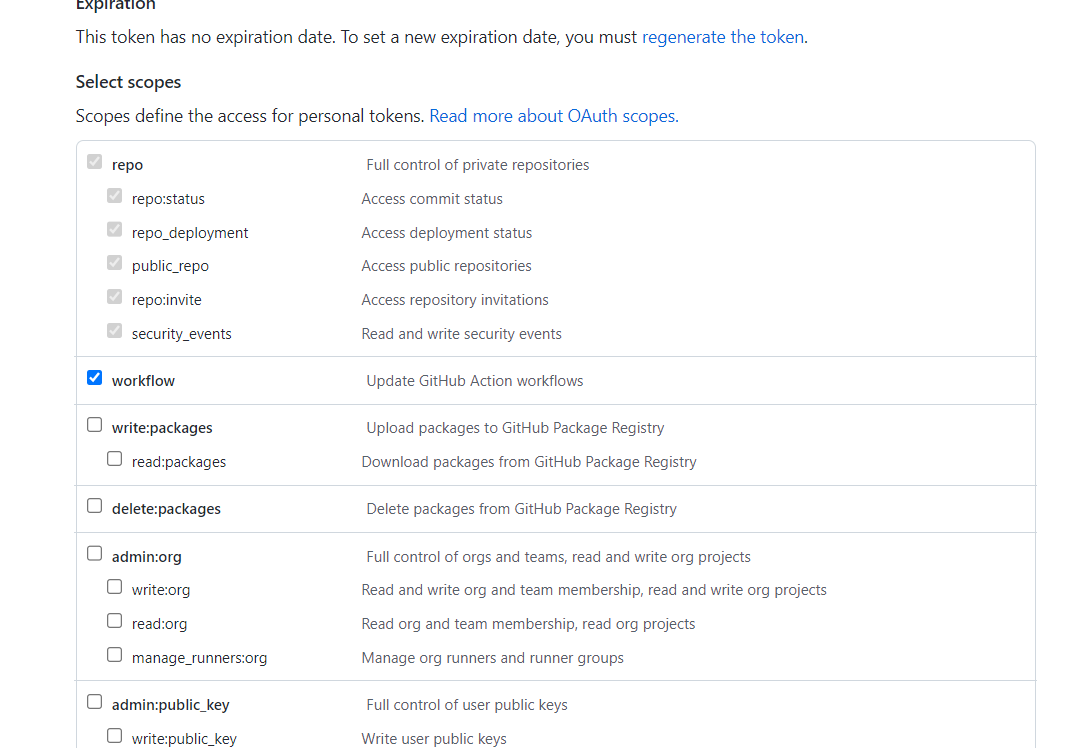
Task: Toggle the repo:invite checkbox
Action: coord(114,296)
